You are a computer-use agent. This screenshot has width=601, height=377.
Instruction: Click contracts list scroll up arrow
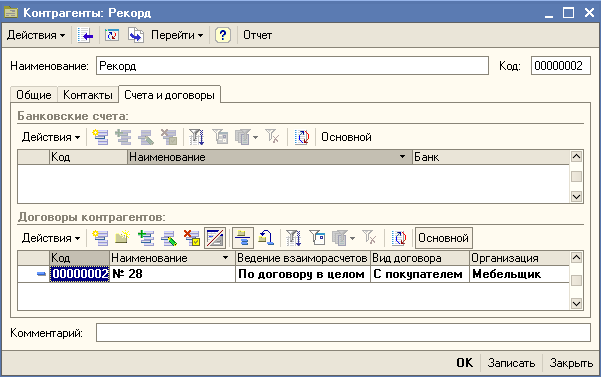(576, 258)
